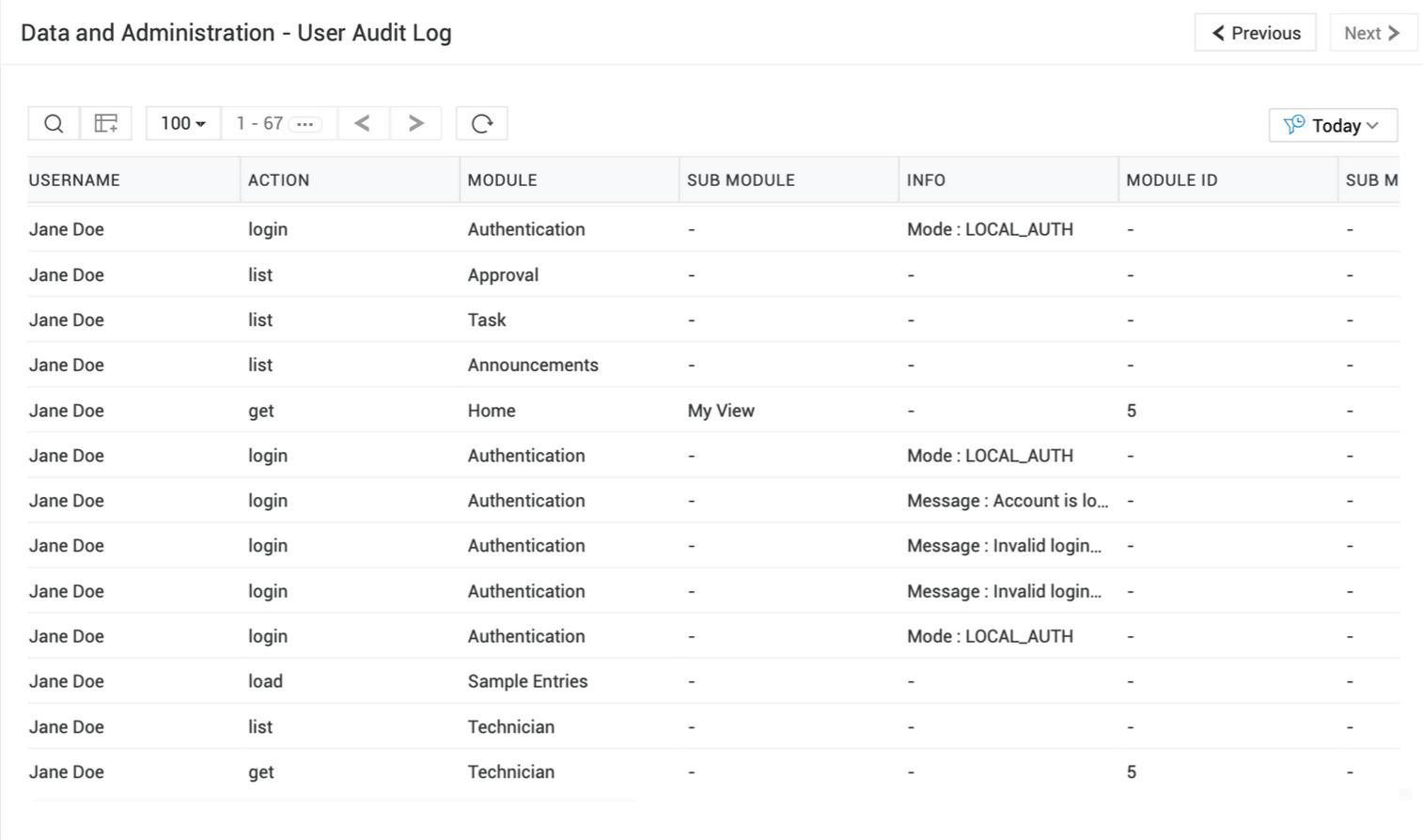The image size is (1423, 840).
Task: Select the row with Home module
Action: (492, 411)
